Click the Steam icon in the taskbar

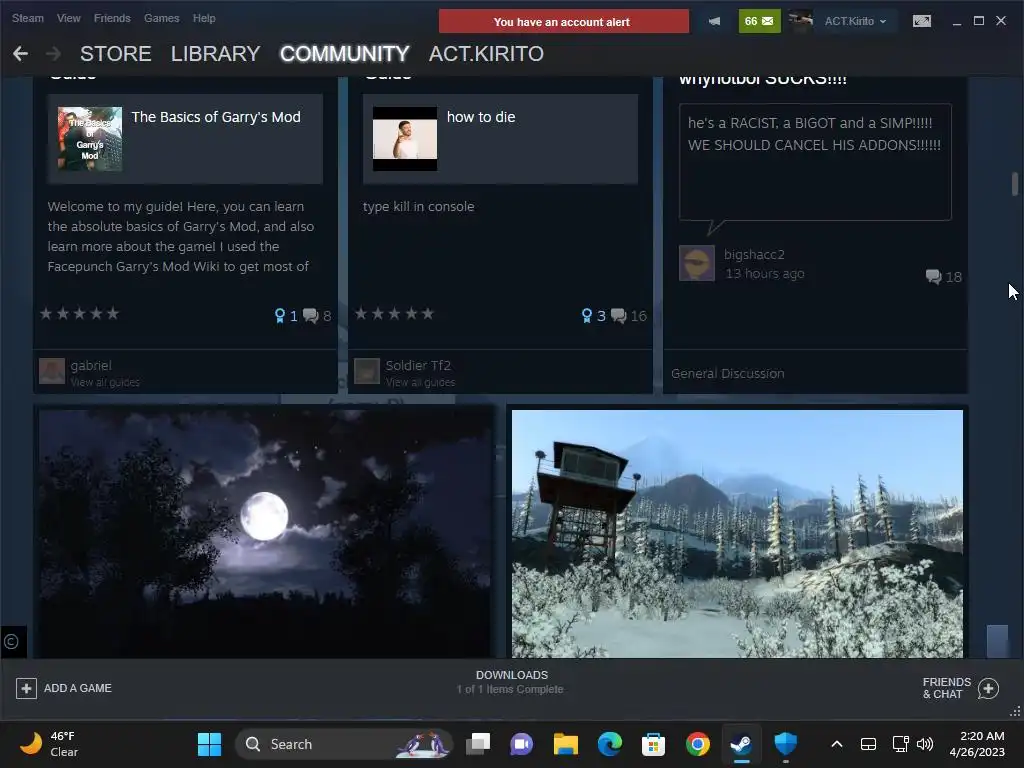(x=741, y=744)
